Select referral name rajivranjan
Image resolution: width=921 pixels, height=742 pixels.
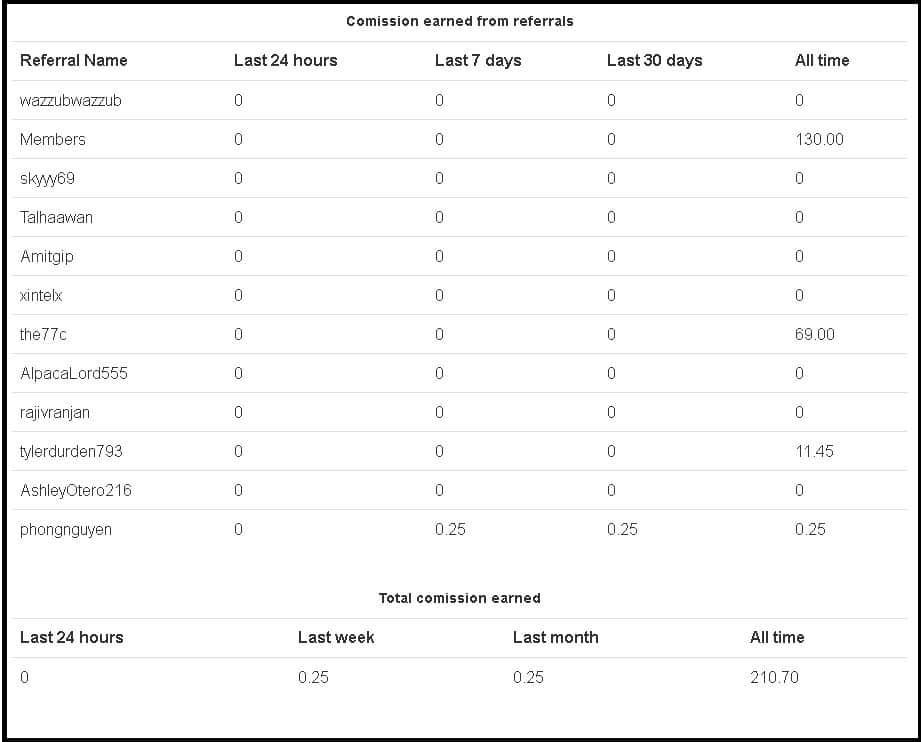[55, 412]
